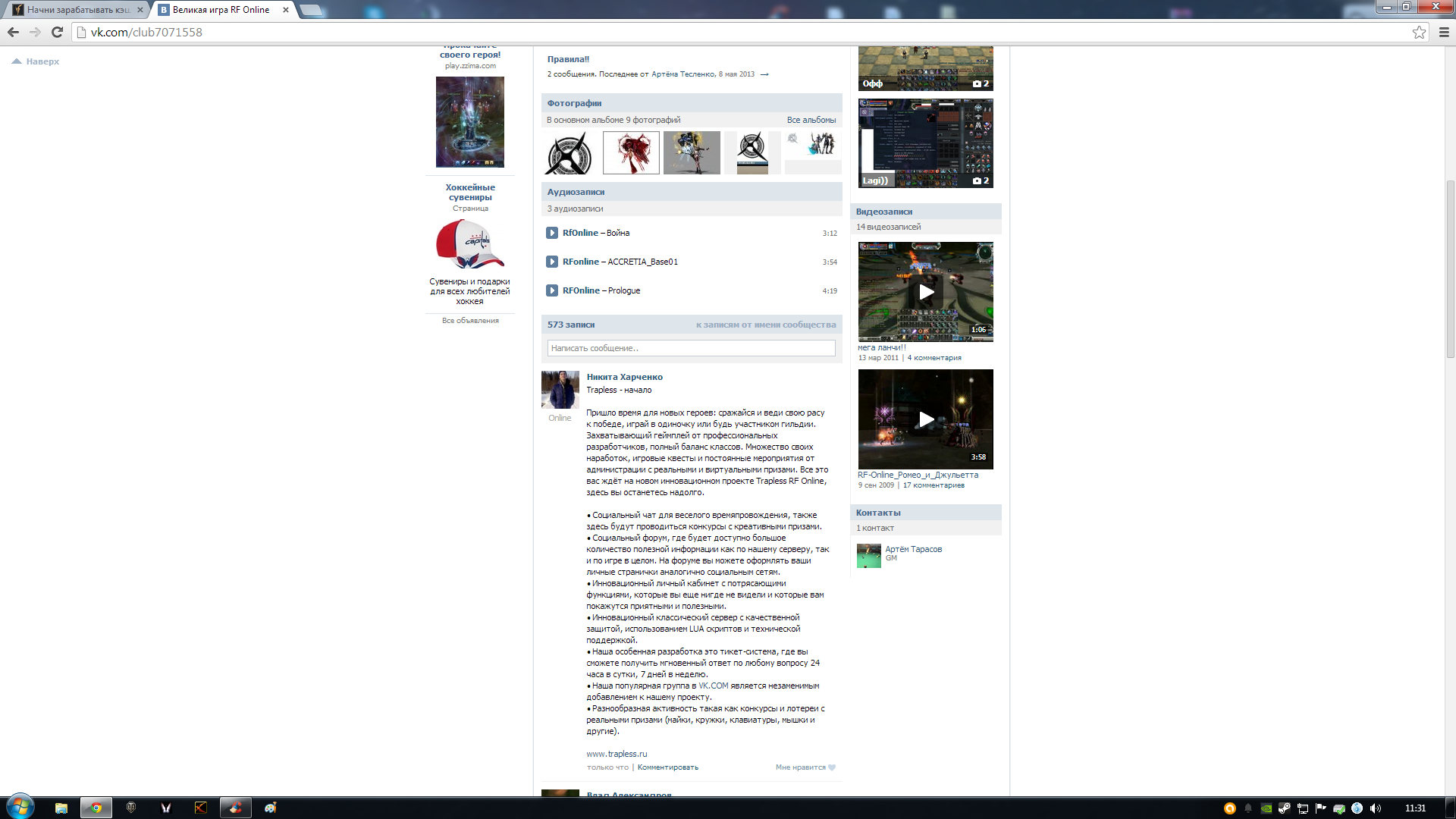
Task: Open the 'Правила!!' discussion topic
Action: [568, 59]
